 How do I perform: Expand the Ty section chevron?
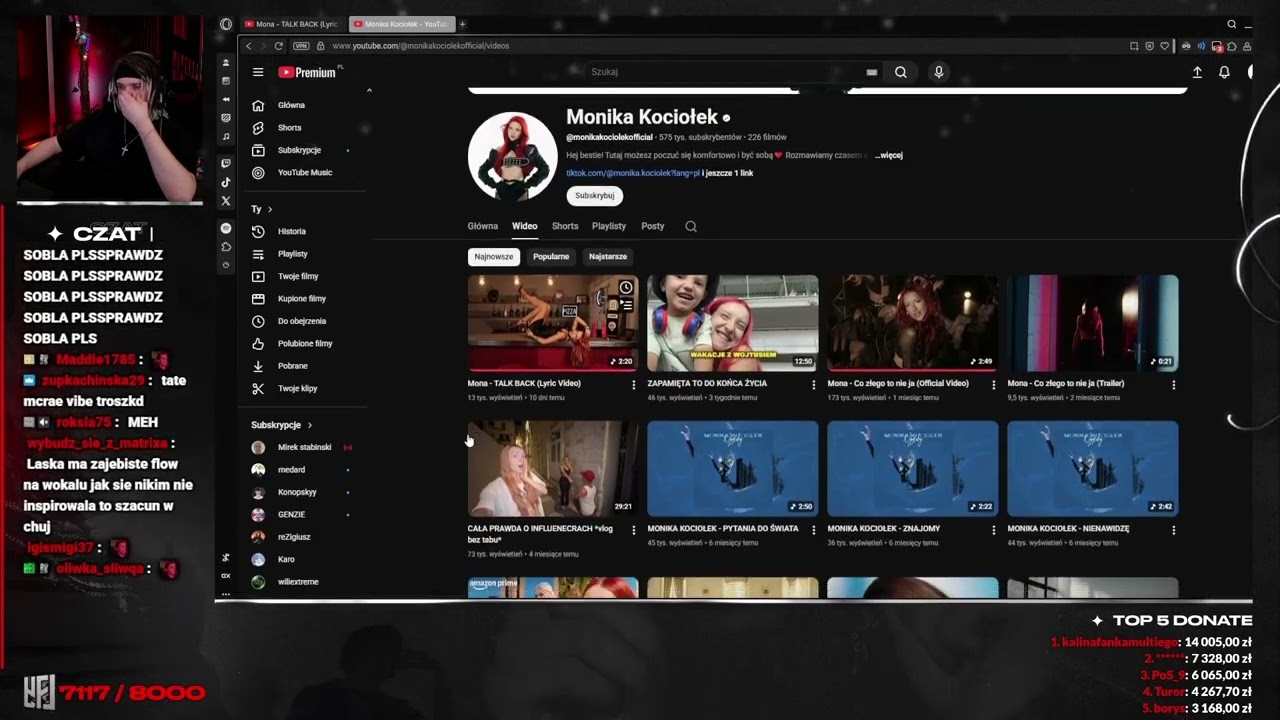[x=269, y=209]
